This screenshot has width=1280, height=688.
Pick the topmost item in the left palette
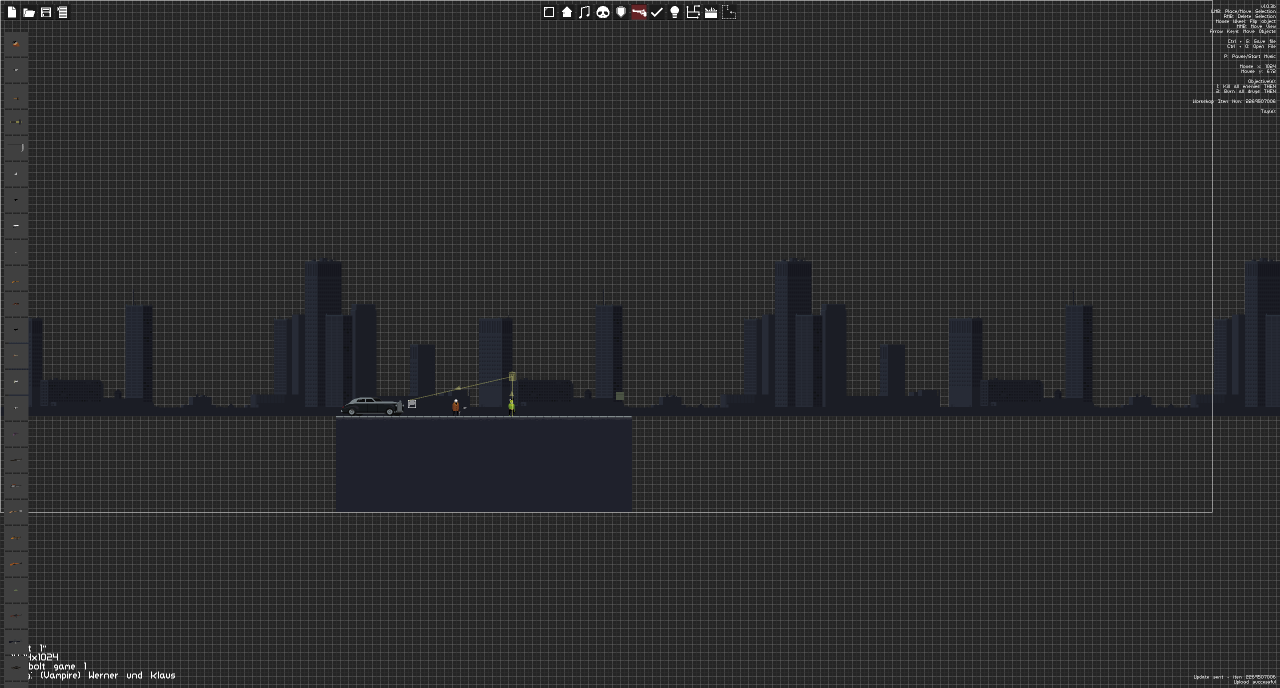[x=15, y=44]
